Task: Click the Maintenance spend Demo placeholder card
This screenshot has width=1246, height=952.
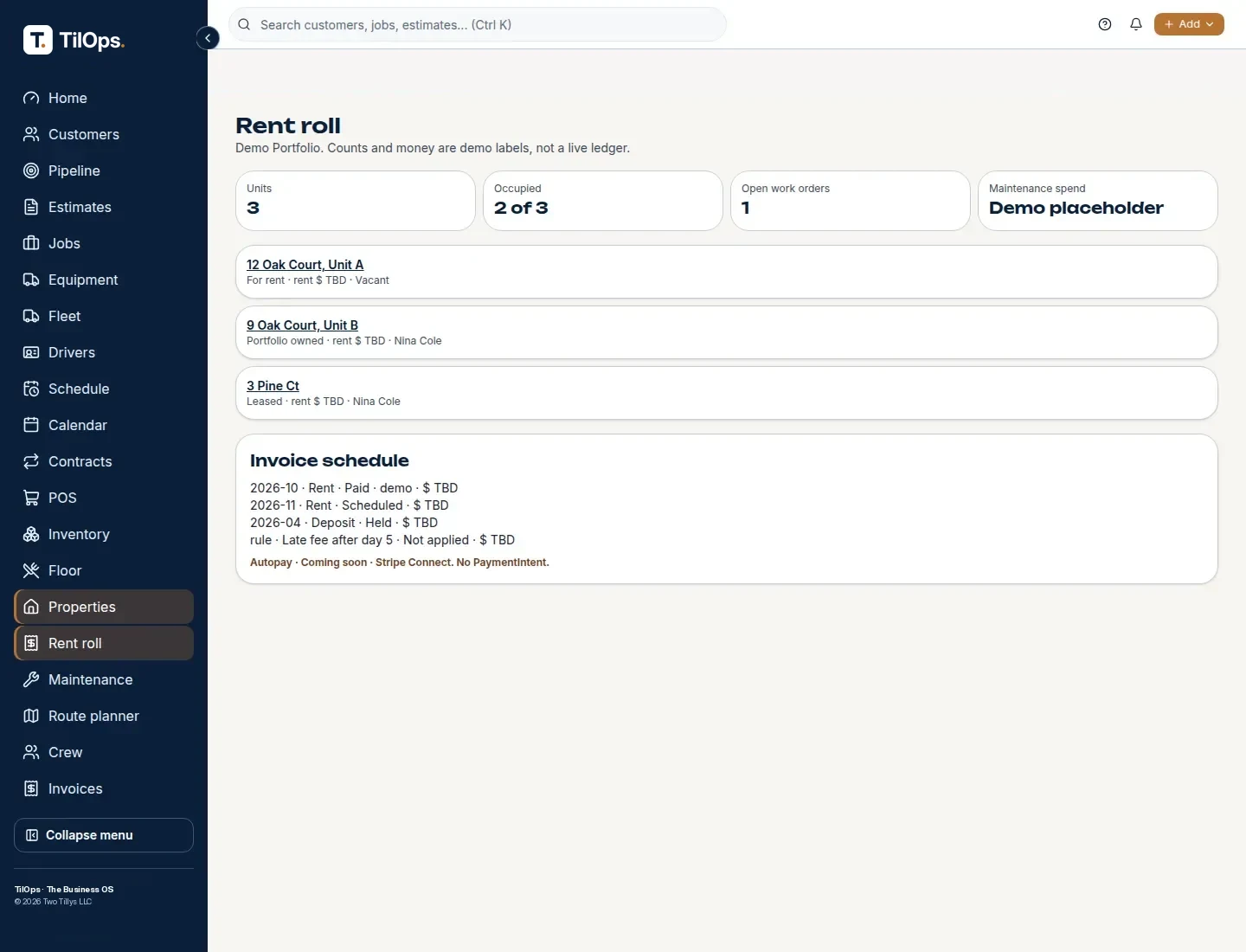Action: tap(1098, 201)
